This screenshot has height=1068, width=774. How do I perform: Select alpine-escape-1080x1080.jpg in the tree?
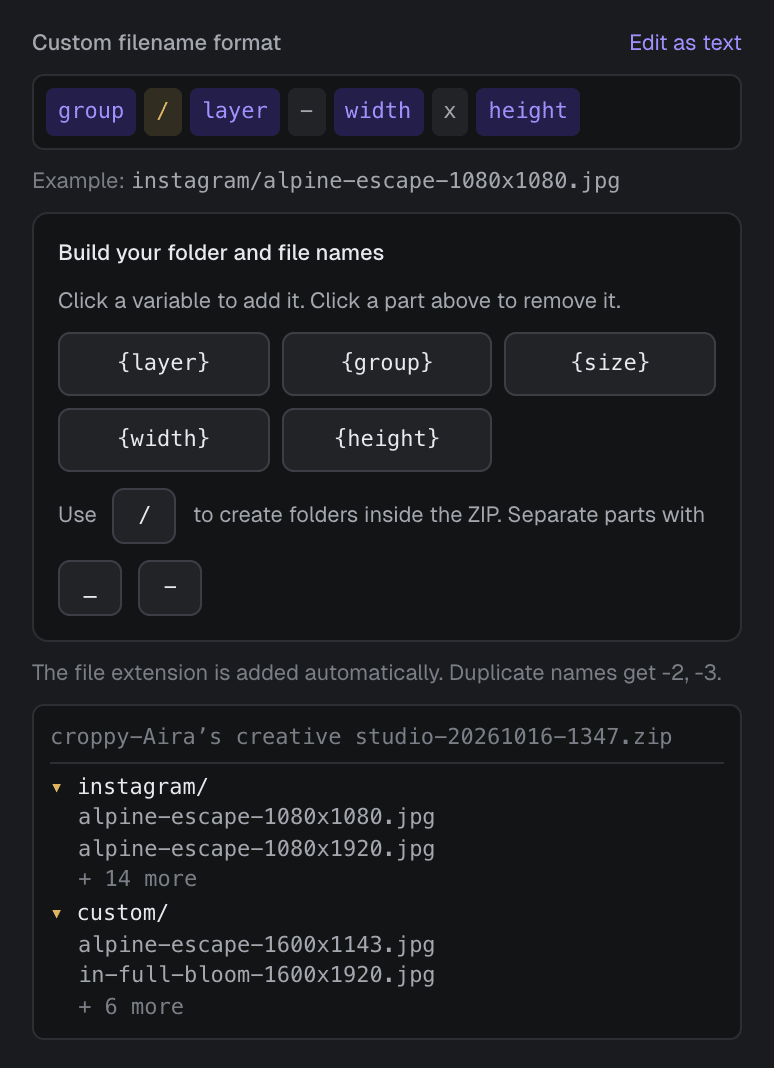[x=256, y=817]
